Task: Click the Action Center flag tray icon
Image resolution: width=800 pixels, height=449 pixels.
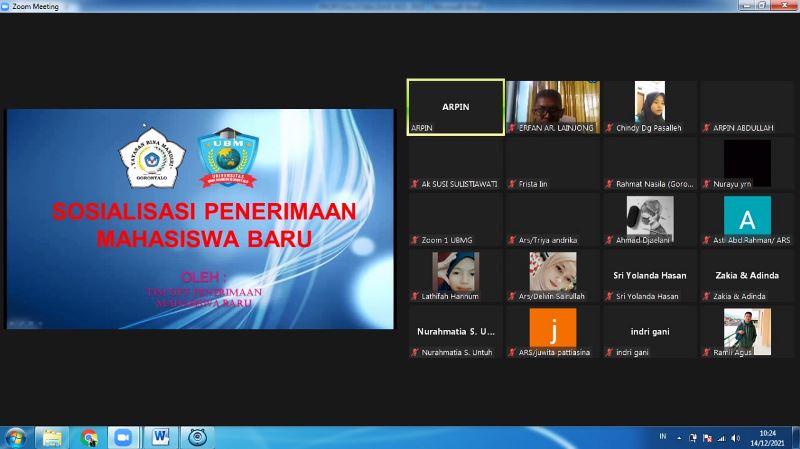Action: coord(708,438)
